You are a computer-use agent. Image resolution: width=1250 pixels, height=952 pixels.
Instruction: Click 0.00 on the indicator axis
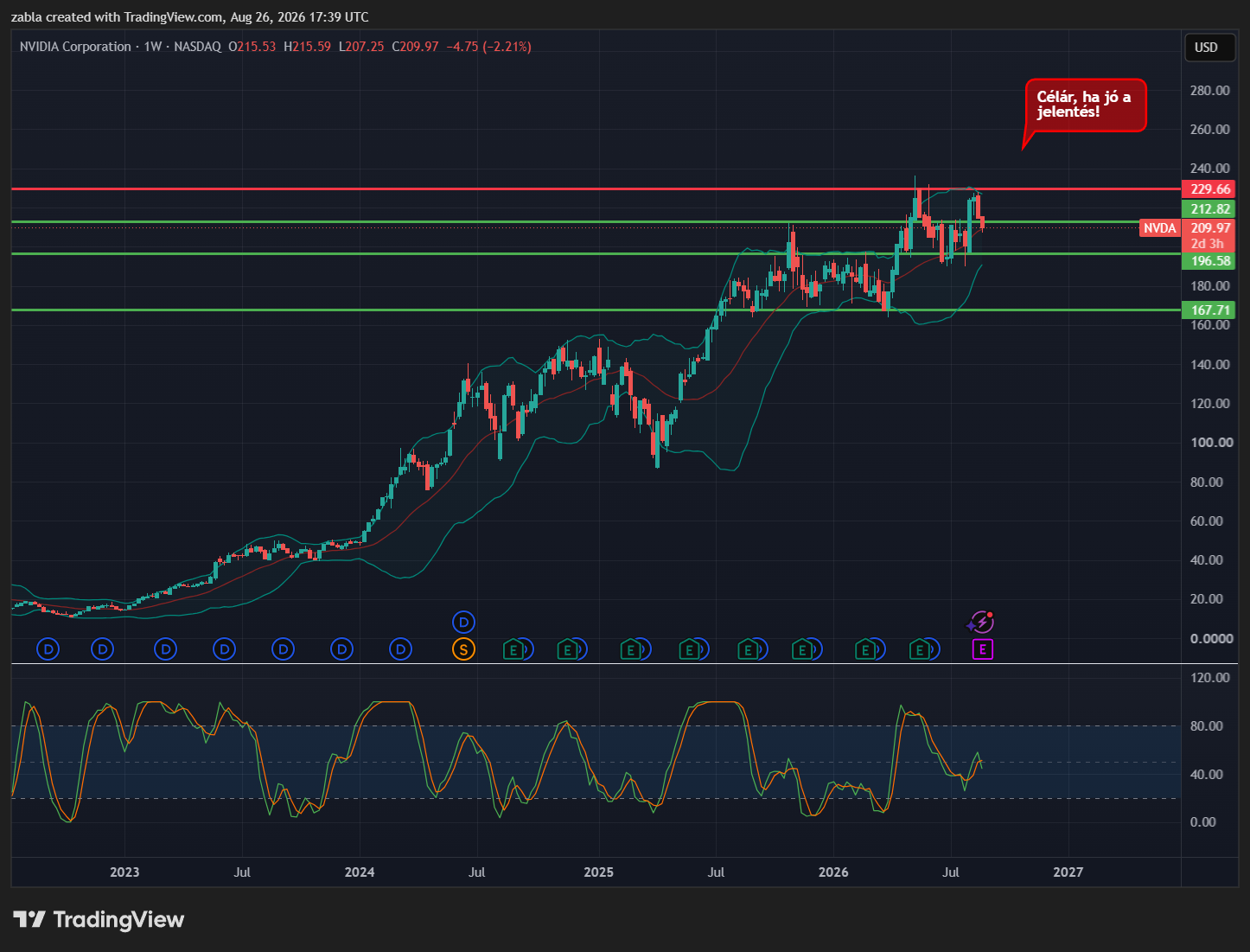(1202, 822)
